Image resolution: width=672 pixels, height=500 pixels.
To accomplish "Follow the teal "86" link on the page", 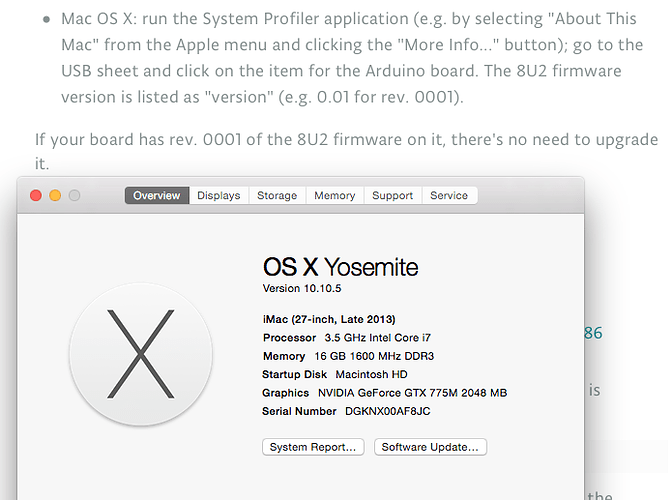I will (593, 333).
